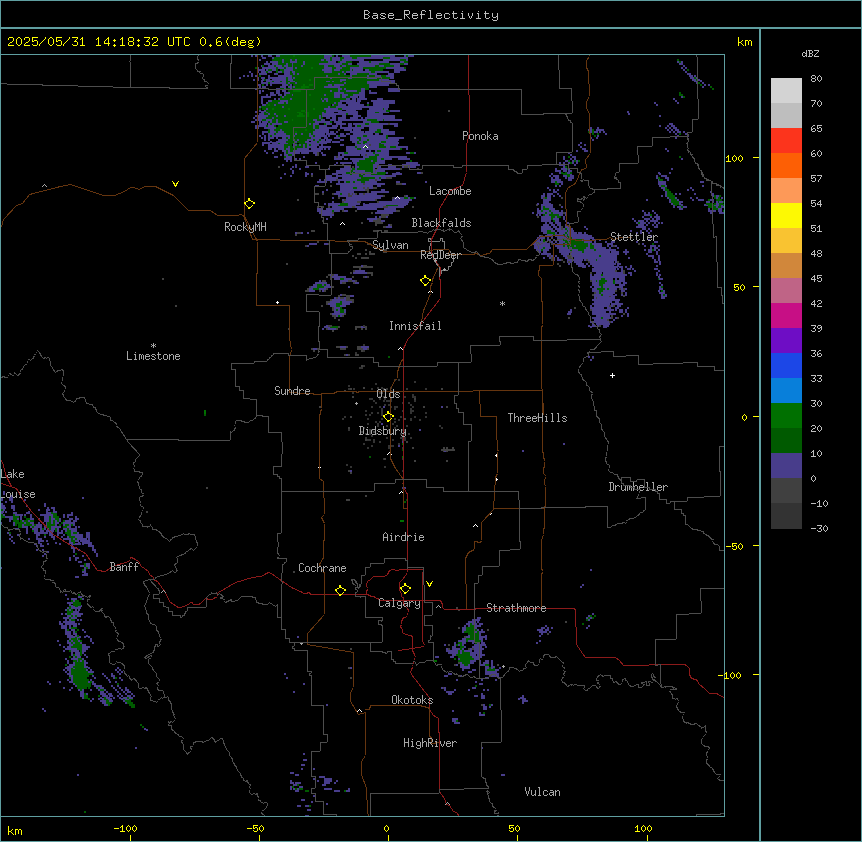Click the Olds town label
Viewport: 862px width, 842px height.
pyautogui.click(x=388, y=394)
